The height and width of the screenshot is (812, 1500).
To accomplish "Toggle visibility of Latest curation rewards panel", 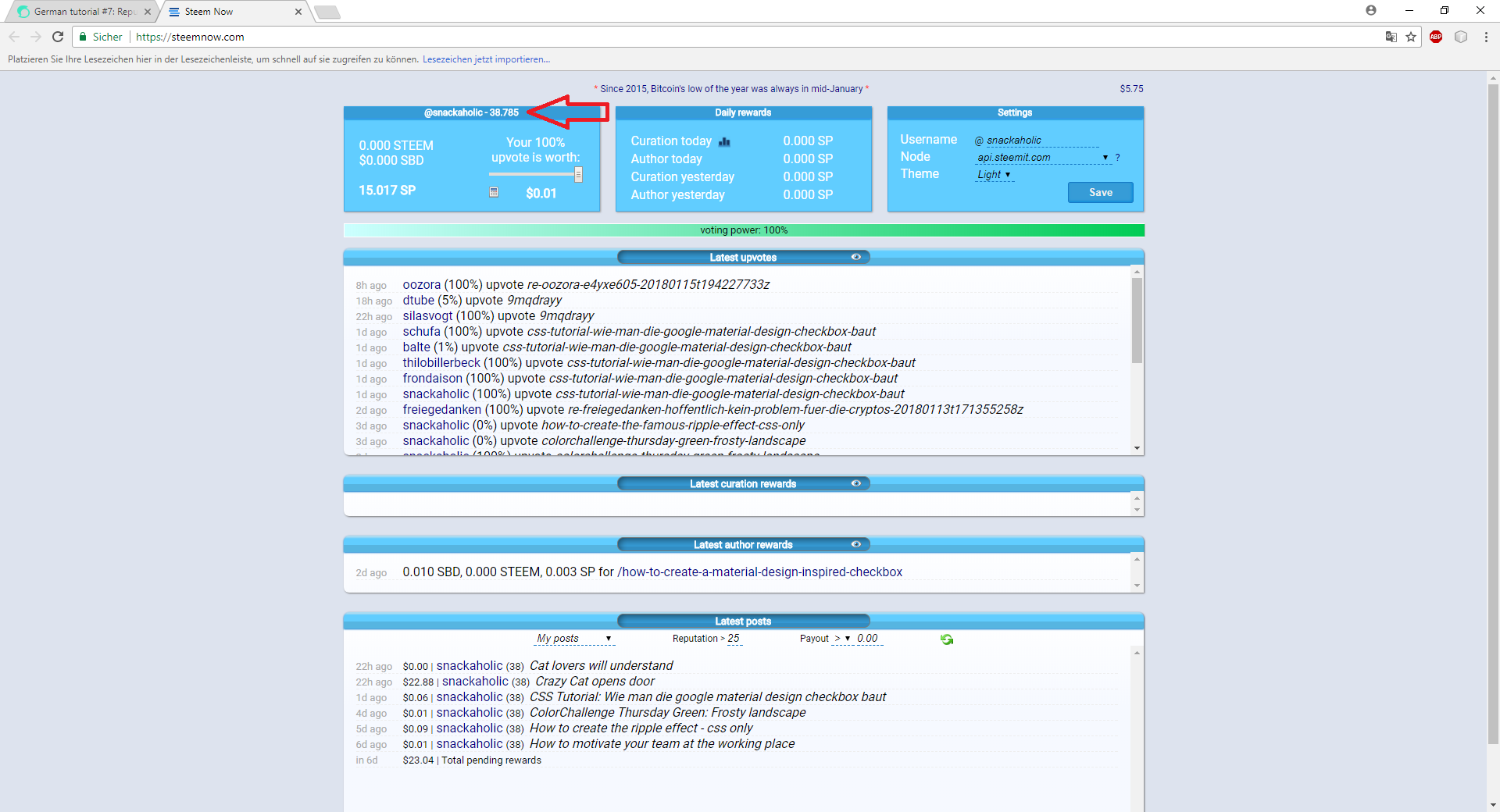I will pyautogui.click(x=856, y=483).
